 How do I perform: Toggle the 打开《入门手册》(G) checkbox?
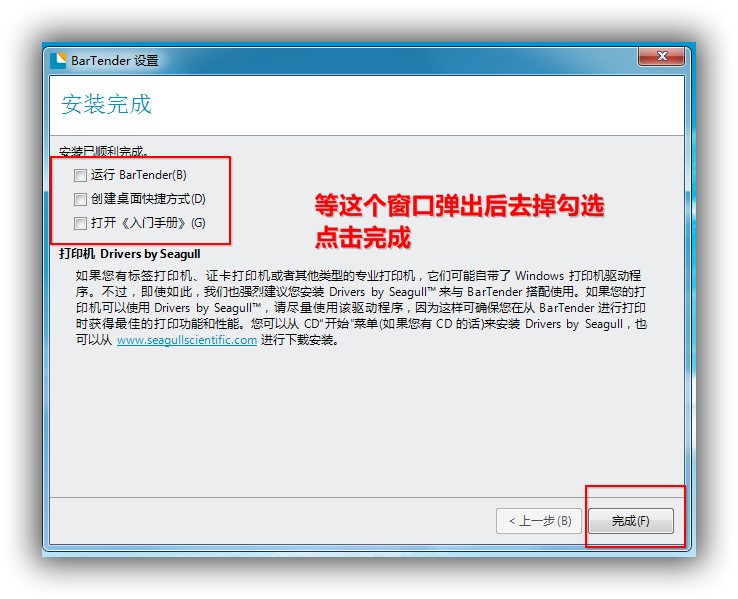(80, 223)
